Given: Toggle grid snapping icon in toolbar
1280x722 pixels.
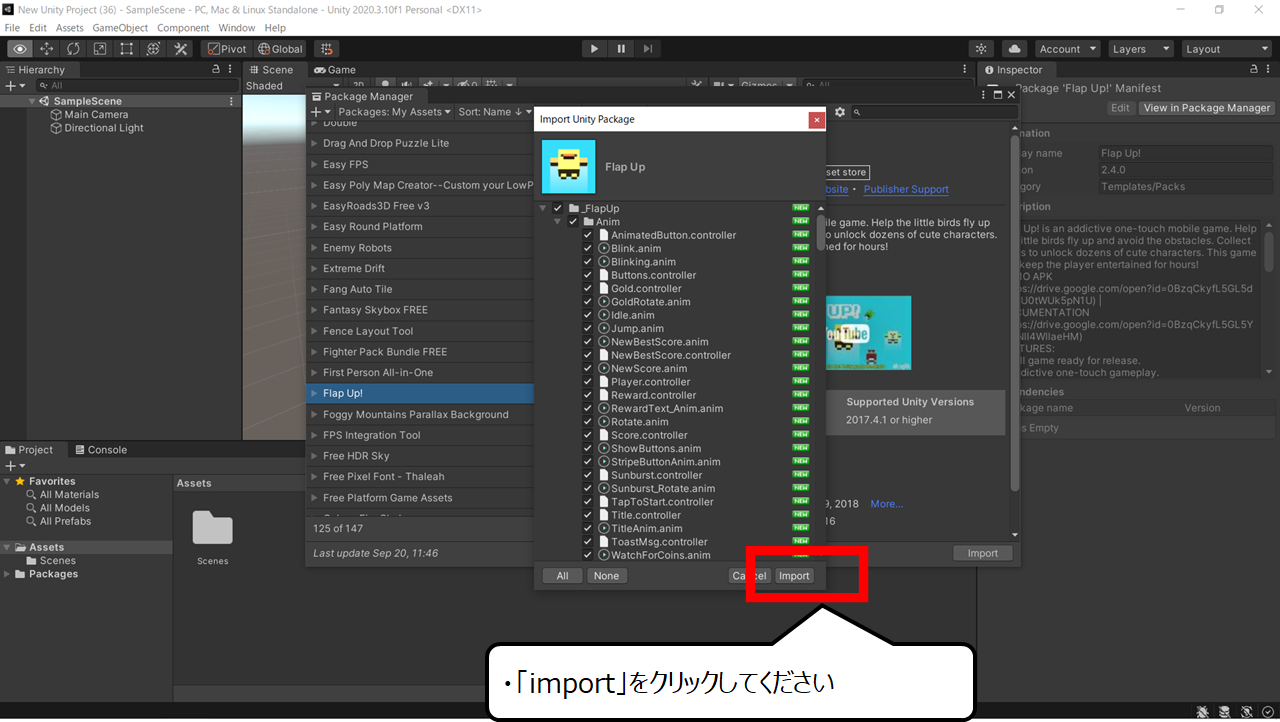Looking at the screenshot, I should pos(326,49).
